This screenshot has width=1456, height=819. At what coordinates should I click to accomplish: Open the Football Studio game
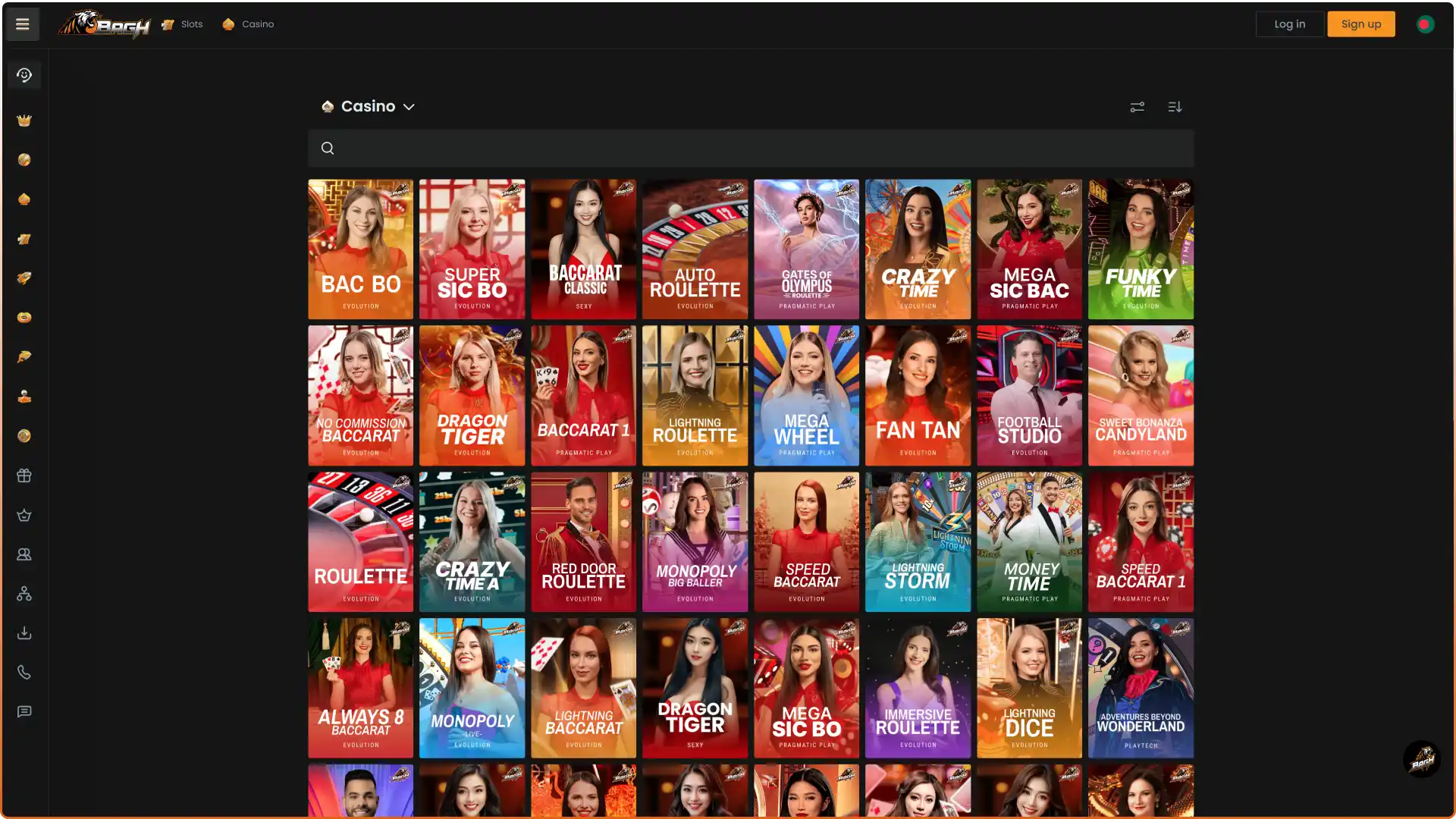pos(1030,396)
